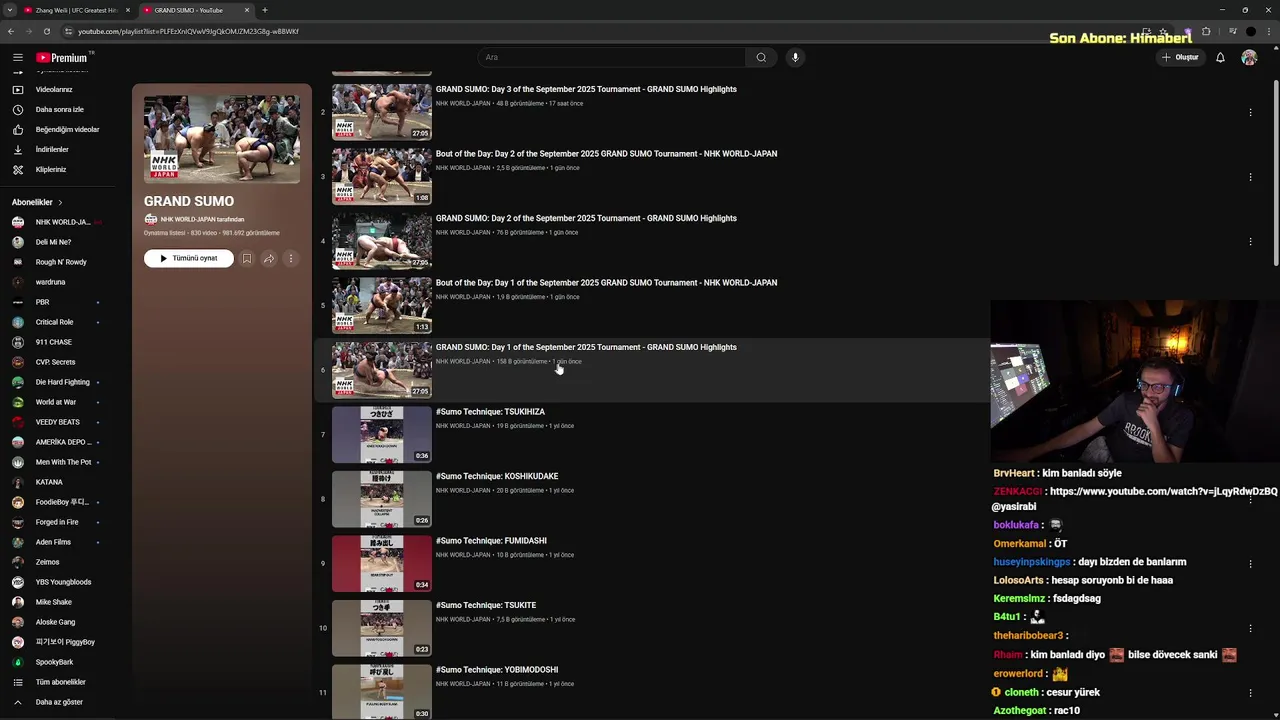Screen dimensions: 1280x720
Task: Expand the Abonelikler section chevron
Action: 59,202
